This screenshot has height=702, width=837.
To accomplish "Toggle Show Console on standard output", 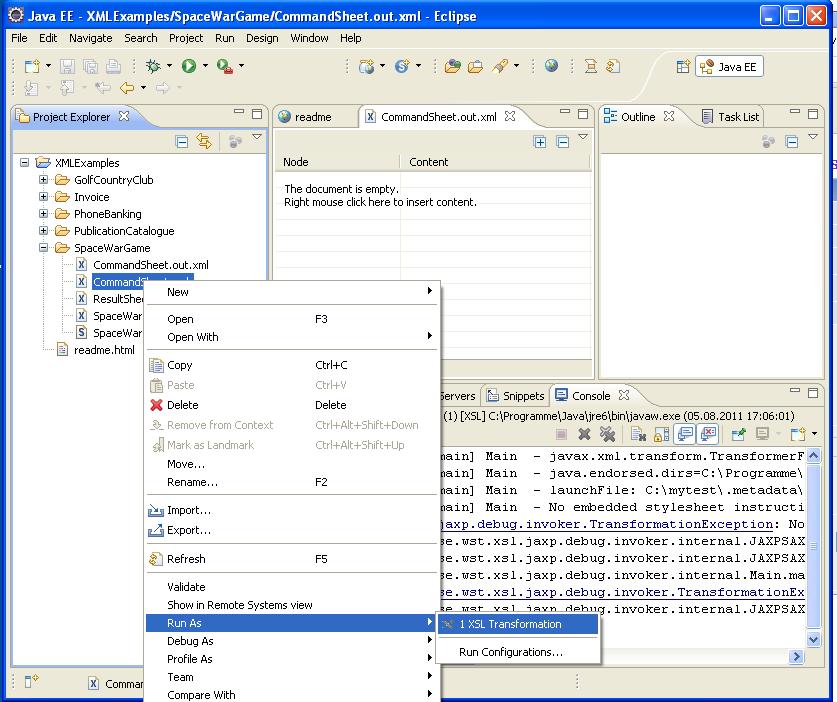I will (685, 434).
